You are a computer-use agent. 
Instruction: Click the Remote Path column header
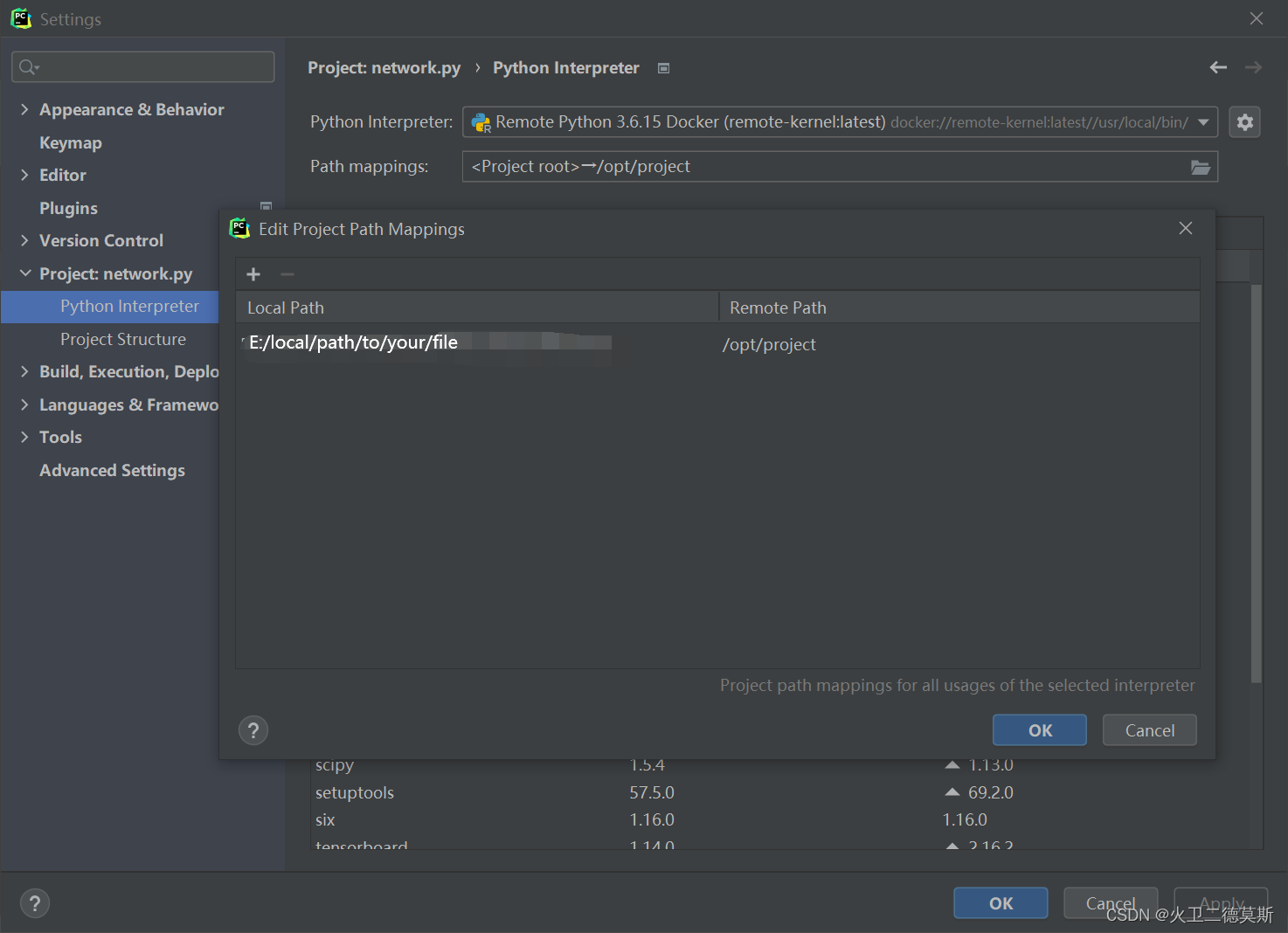[778, 307]
